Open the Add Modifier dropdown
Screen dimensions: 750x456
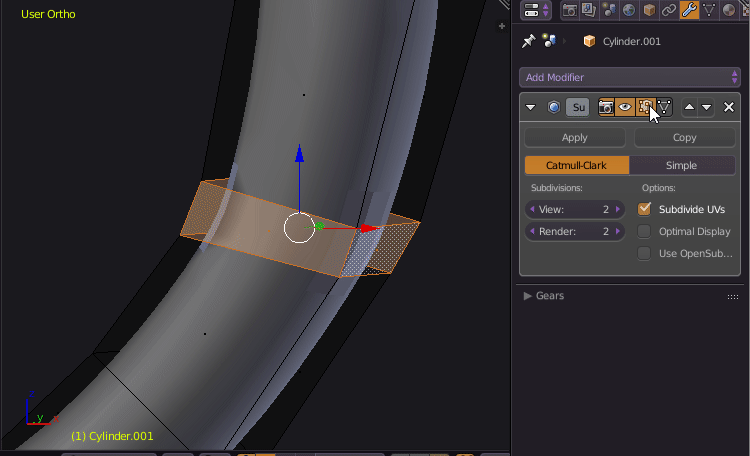[x=629, y=78]
